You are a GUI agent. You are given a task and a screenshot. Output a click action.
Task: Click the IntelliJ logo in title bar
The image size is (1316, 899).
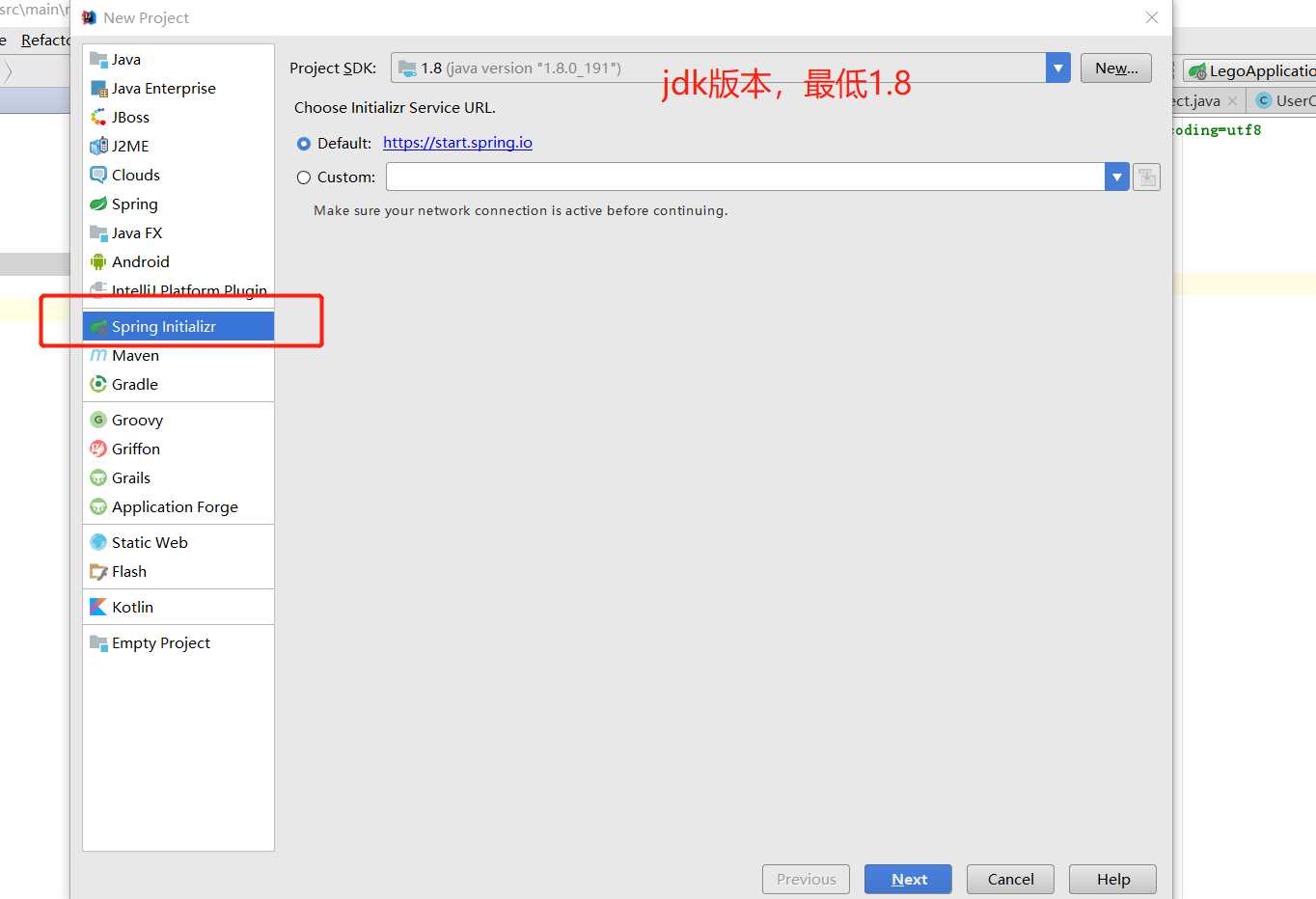pyautogui.click(x=89, y=17)
